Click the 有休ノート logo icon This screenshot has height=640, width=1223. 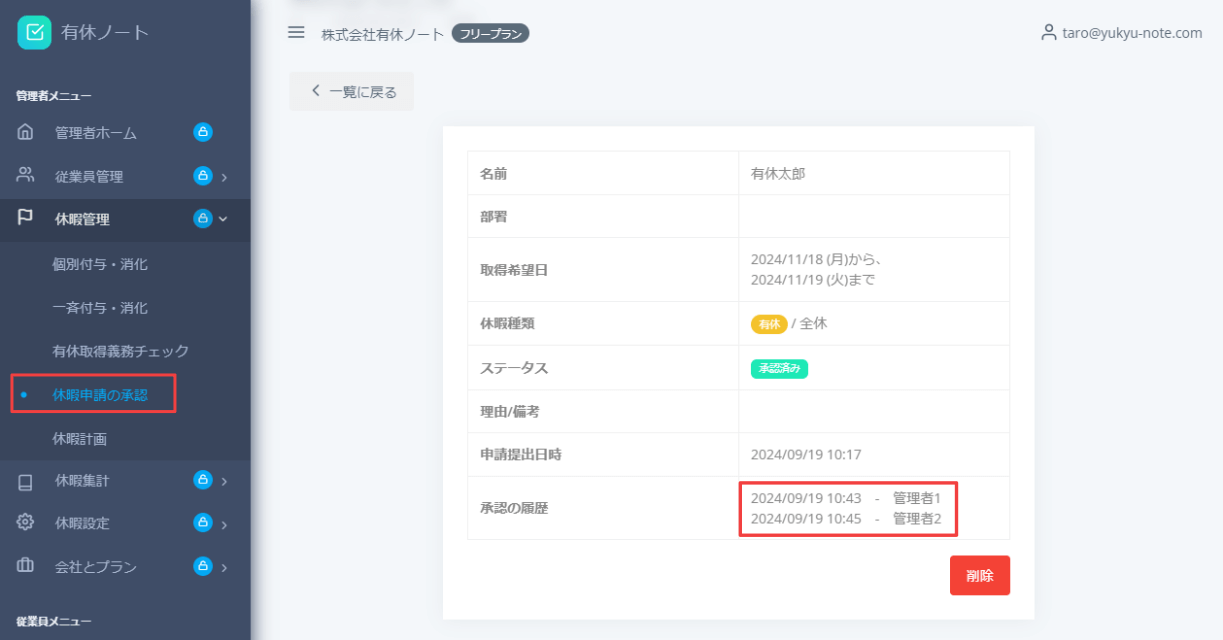pos(34,32)
